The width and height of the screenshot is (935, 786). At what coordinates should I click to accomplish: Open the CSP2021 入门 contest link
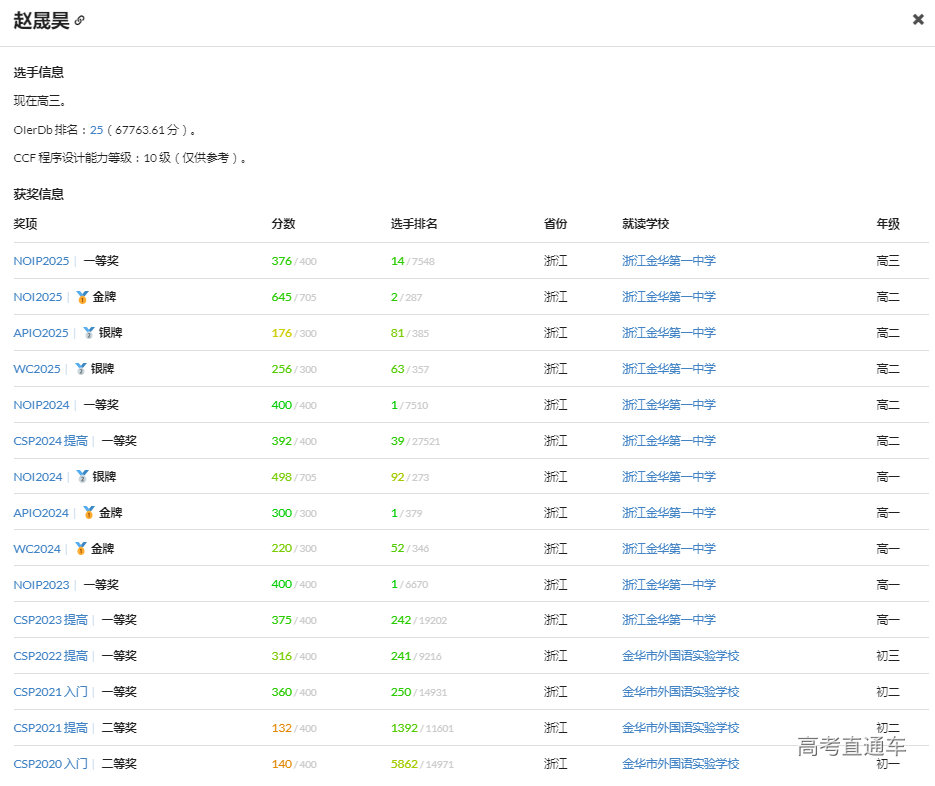50,692
